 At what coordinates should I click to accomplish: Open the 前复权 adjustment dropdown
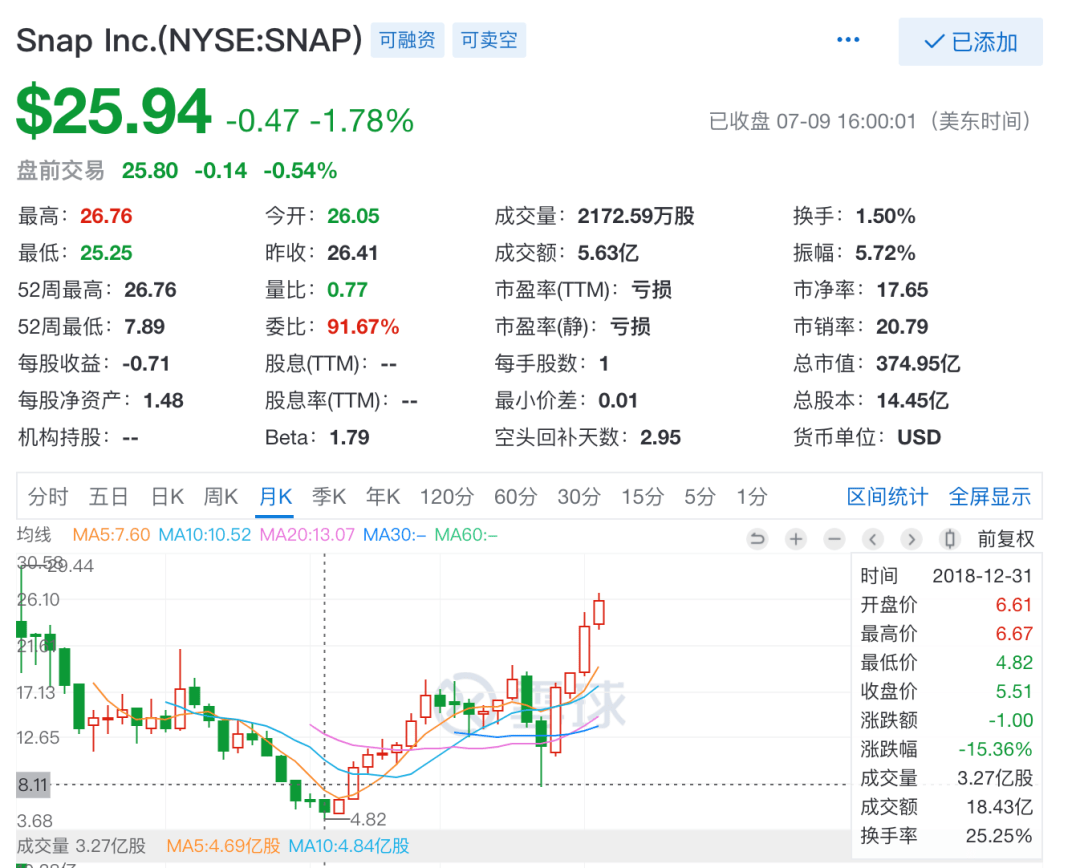click(x=1006, y=539)
